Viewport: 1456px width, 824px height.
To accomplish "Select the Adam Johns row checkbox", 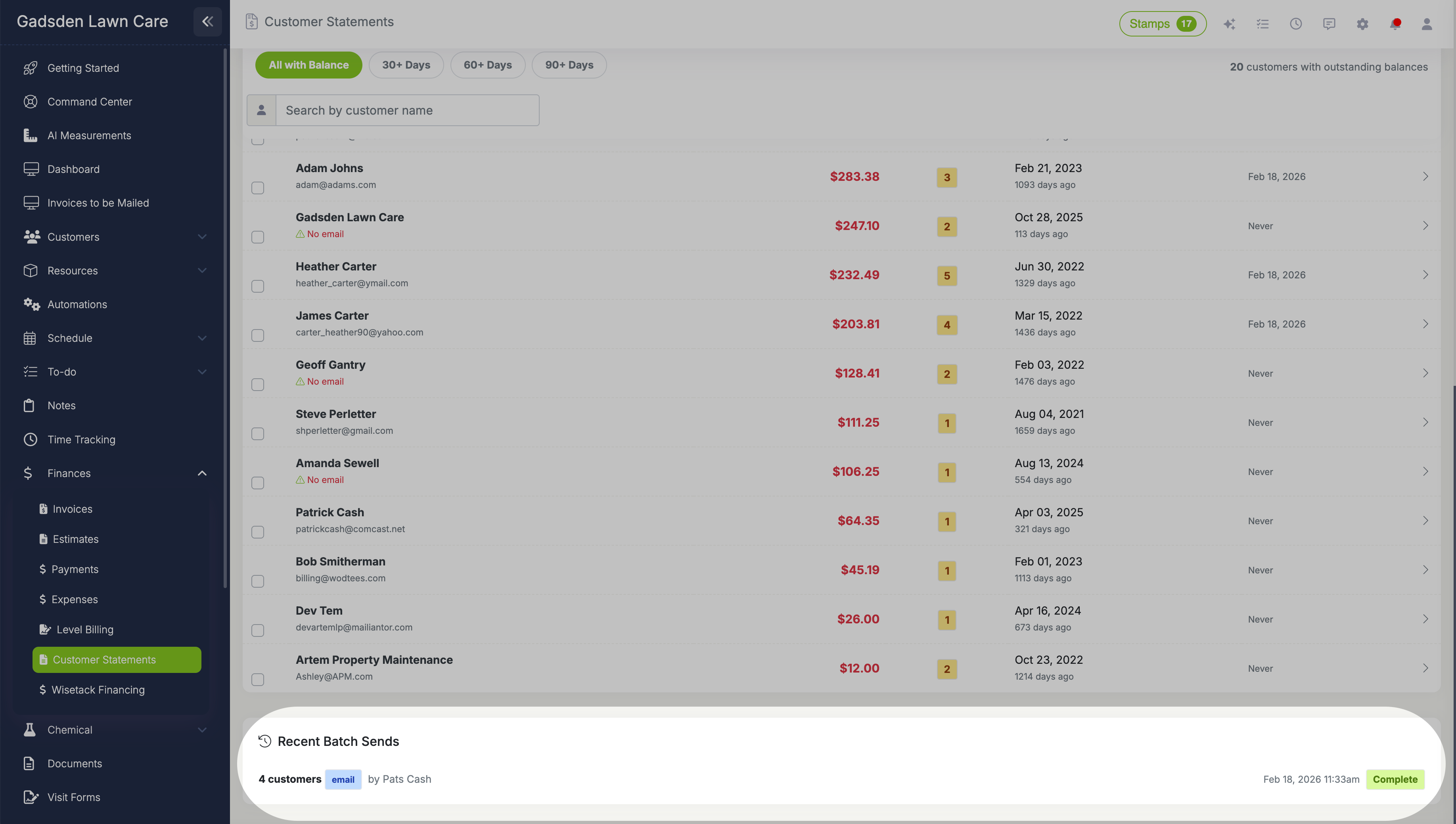I will click(x=257, y=187).
